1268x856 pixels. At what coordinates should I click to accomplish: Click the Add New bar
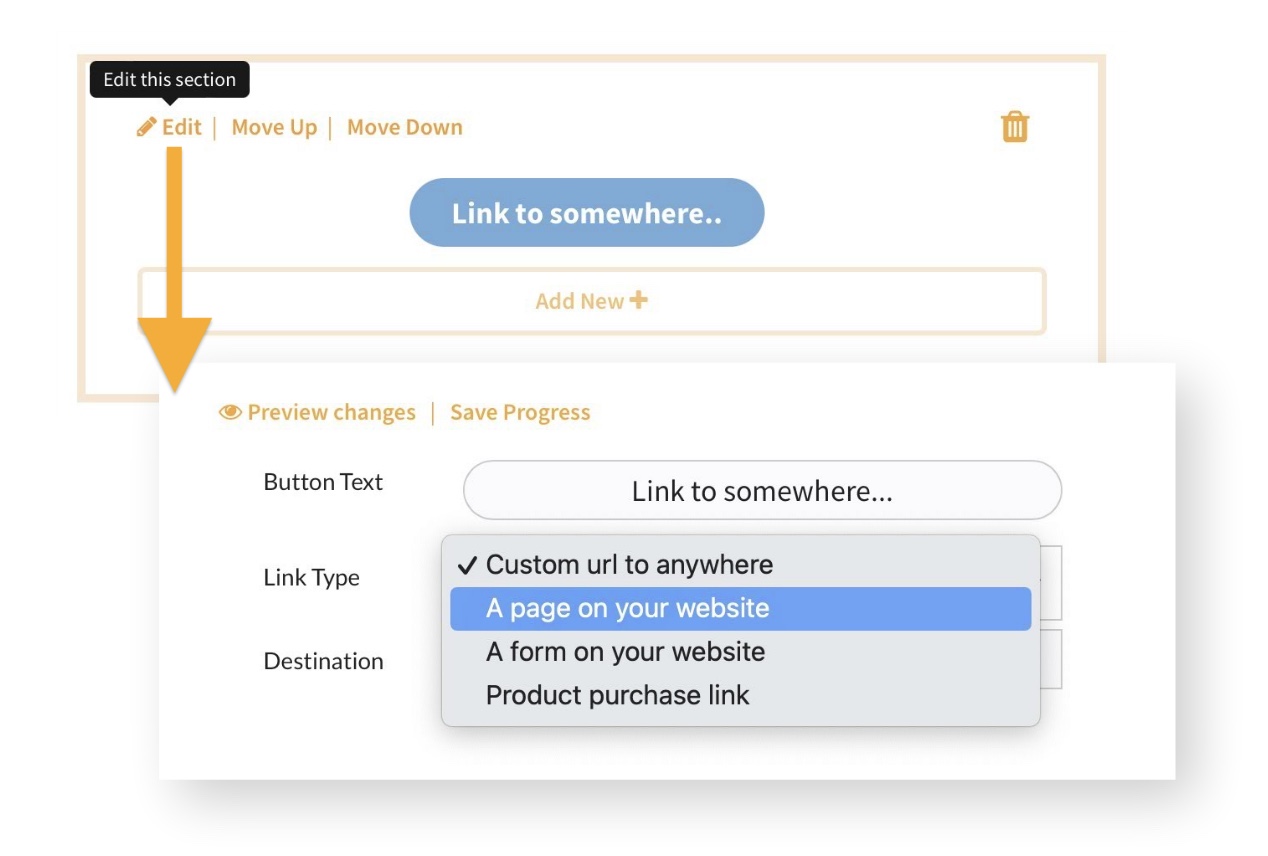tap(591, 301)
